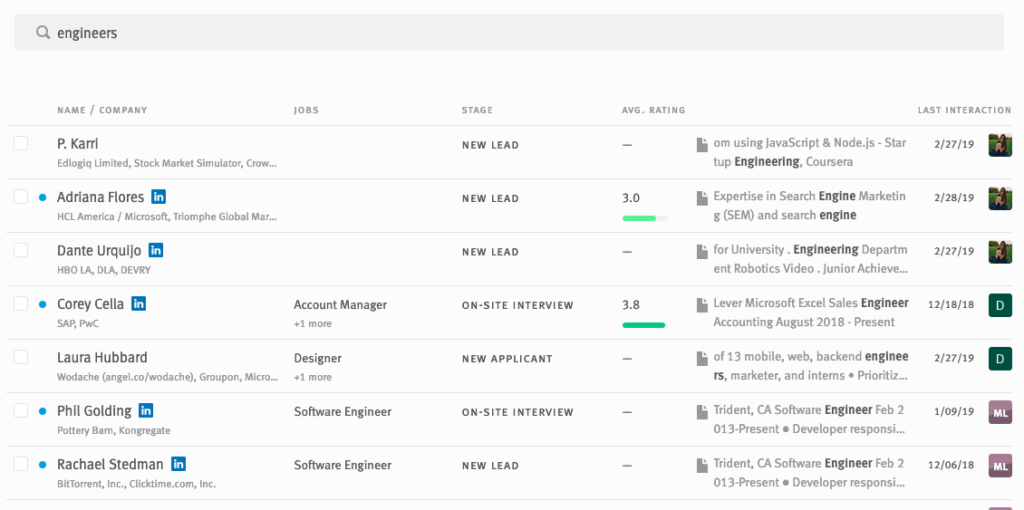1024x510 pixels.
Task: Click the 12/18/18 last interaction date
Action: pos(951,304)
